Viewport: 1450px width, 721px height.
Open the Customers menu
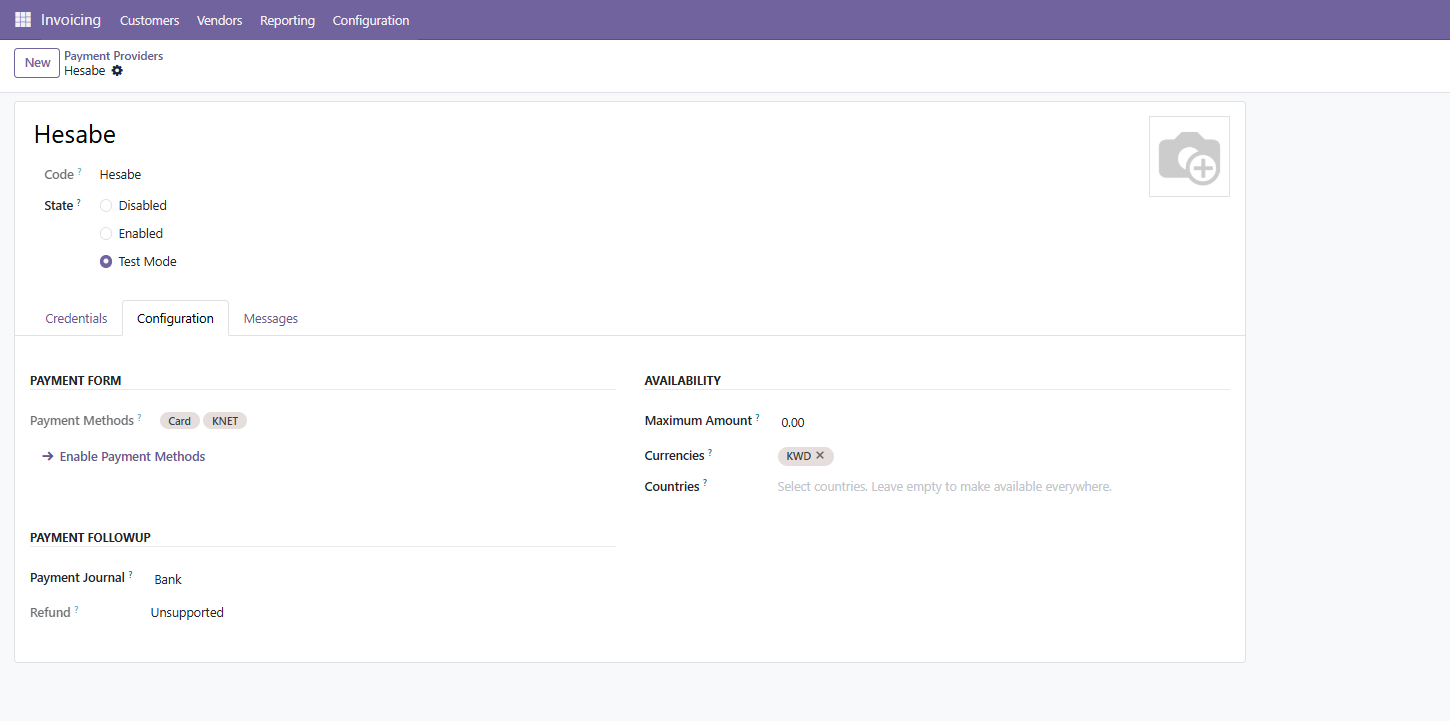(150, 20)
